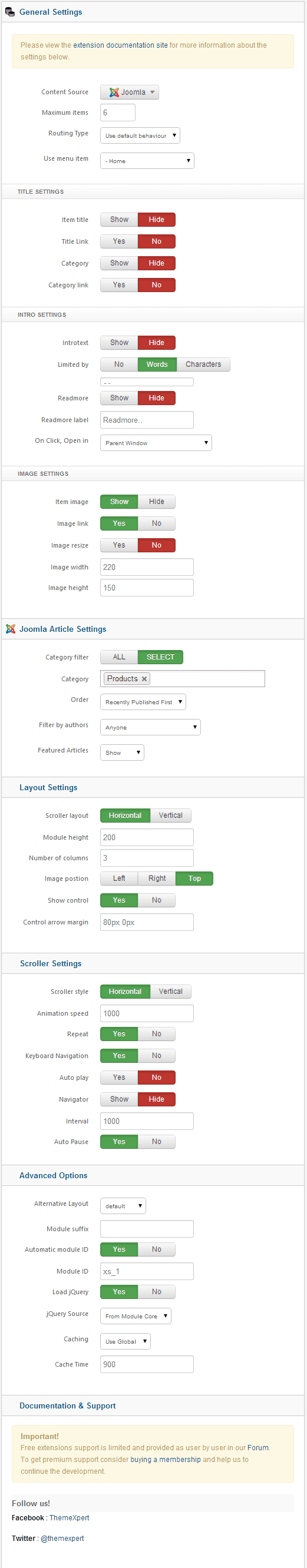Click the Image width field
This screenshot has width=307, height=1568.
coord(147,567)
